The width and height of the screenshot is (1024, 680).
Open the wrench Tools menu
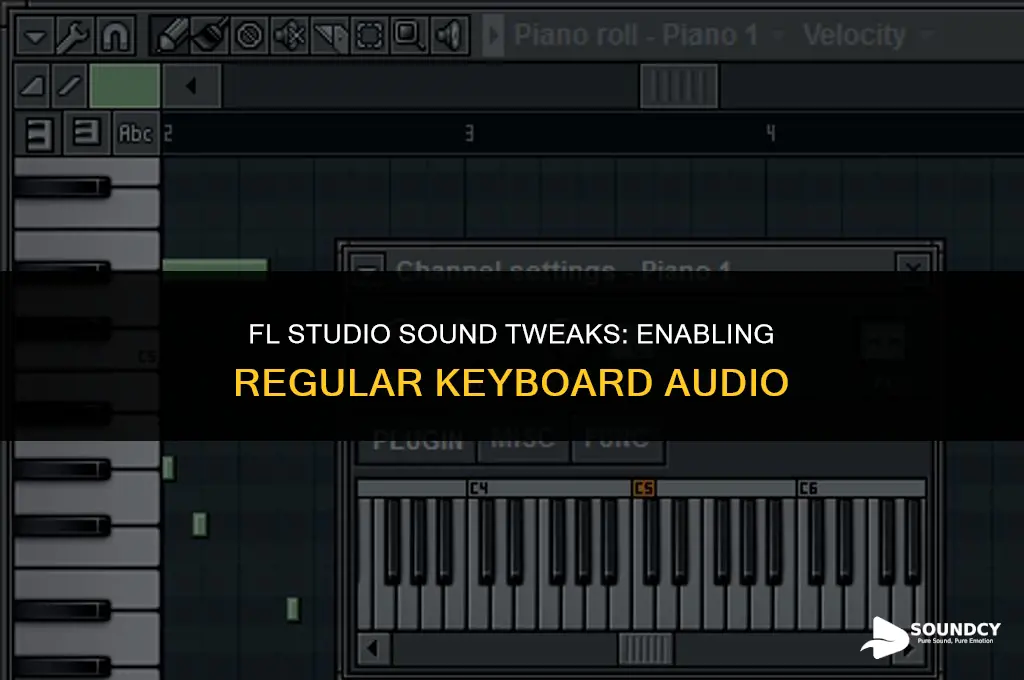pyautogui.click(x=74, y=35)
